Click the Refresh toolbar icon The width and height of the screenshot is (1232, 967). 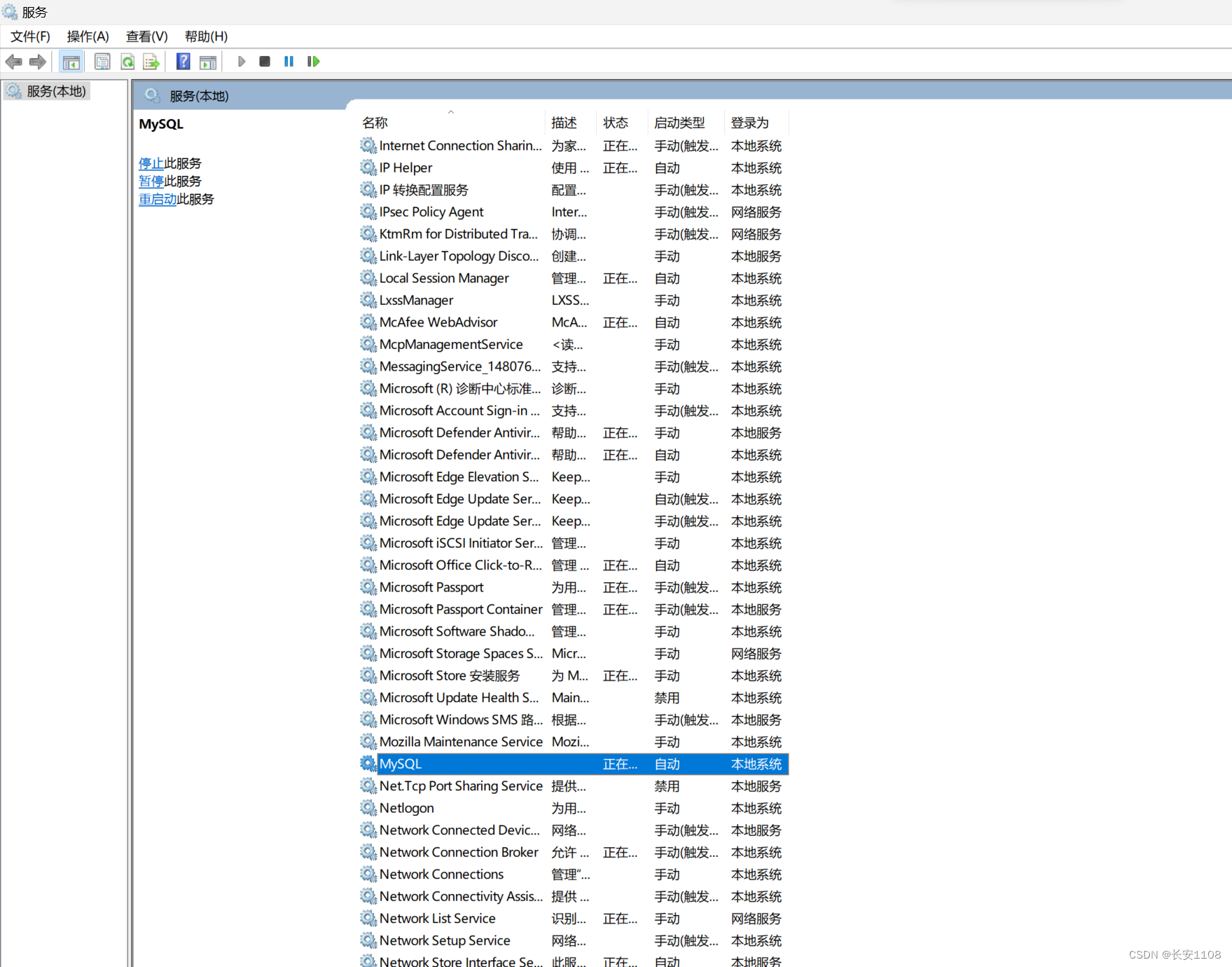tap(127, 62)
